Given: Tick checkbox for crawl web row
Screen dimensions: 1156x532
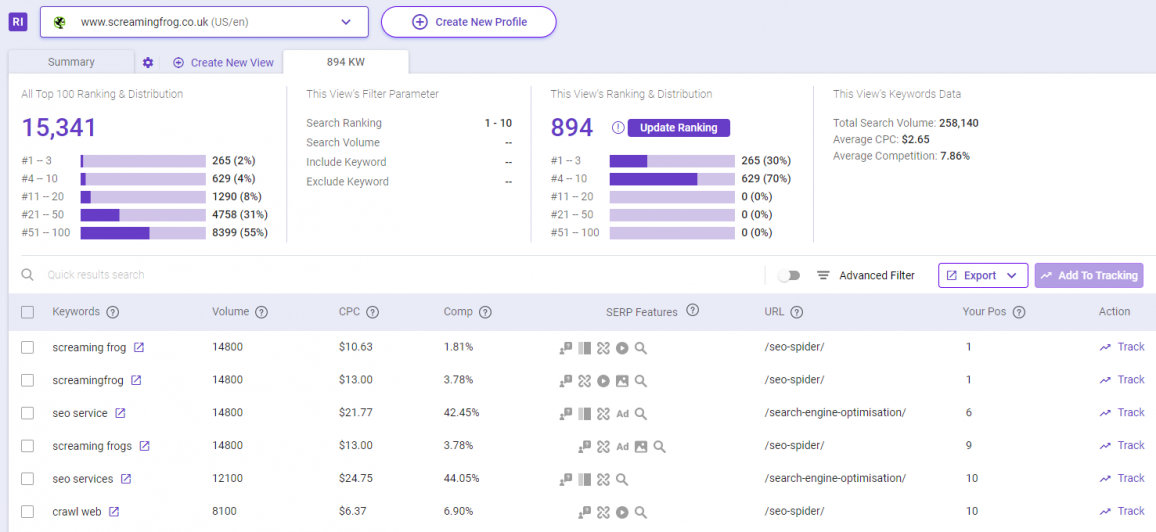Looking at the screenshot, I should (27, 511).
